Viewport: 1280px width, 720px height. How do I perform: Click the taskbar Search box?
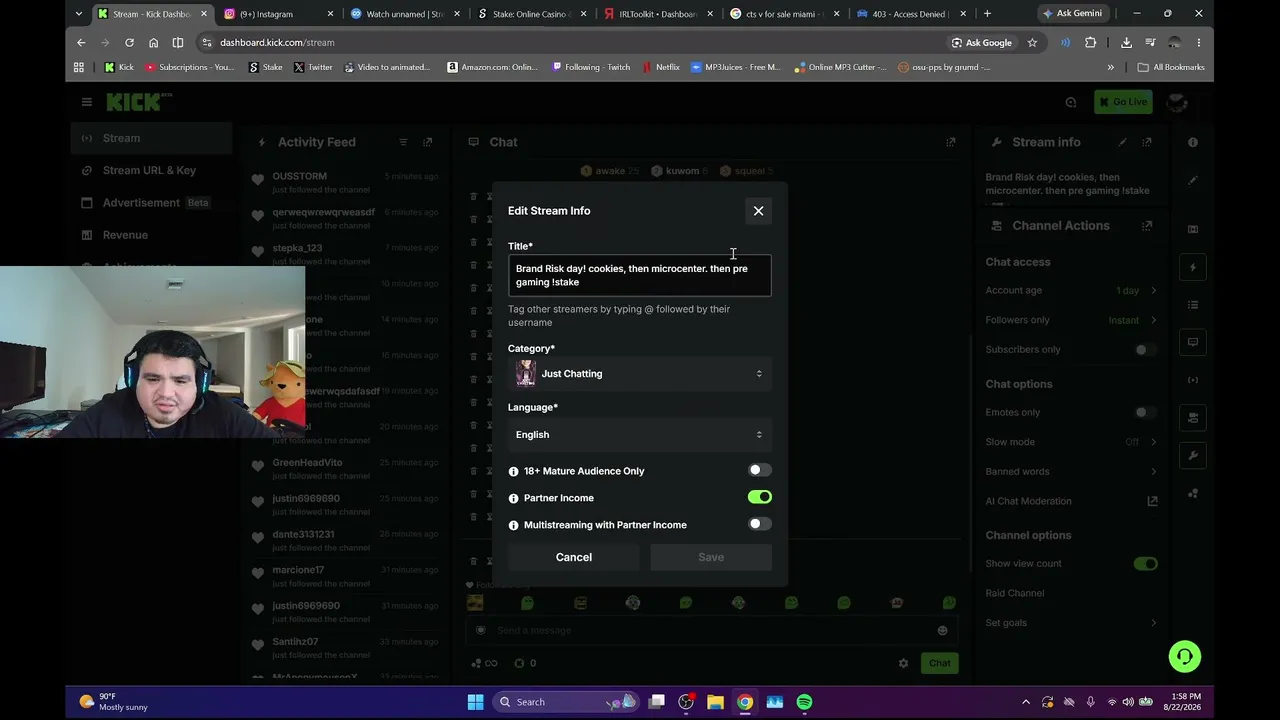[566, 702]
